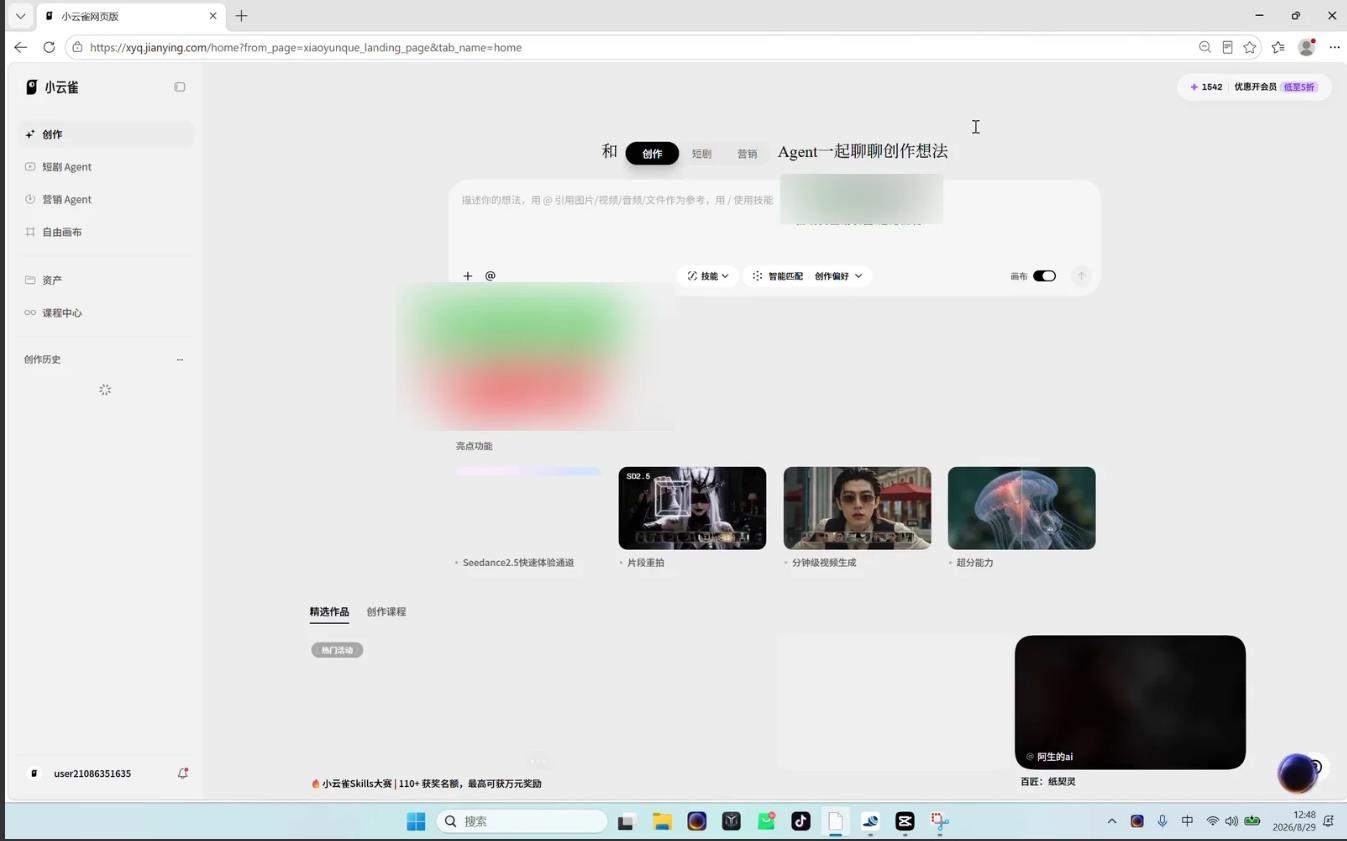
Task: Click the browser address bar URL
Action: pyautogui.click(x=305, y=47)
